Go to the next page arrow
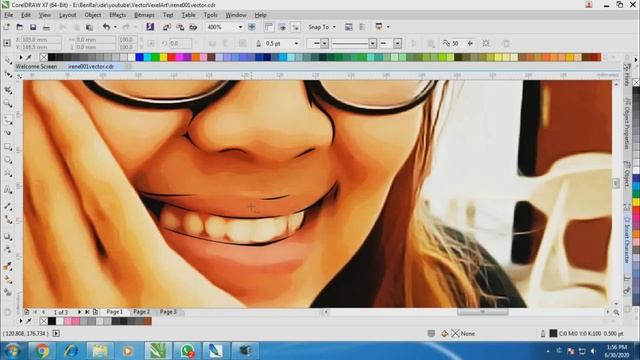 [x=79, y=312]
